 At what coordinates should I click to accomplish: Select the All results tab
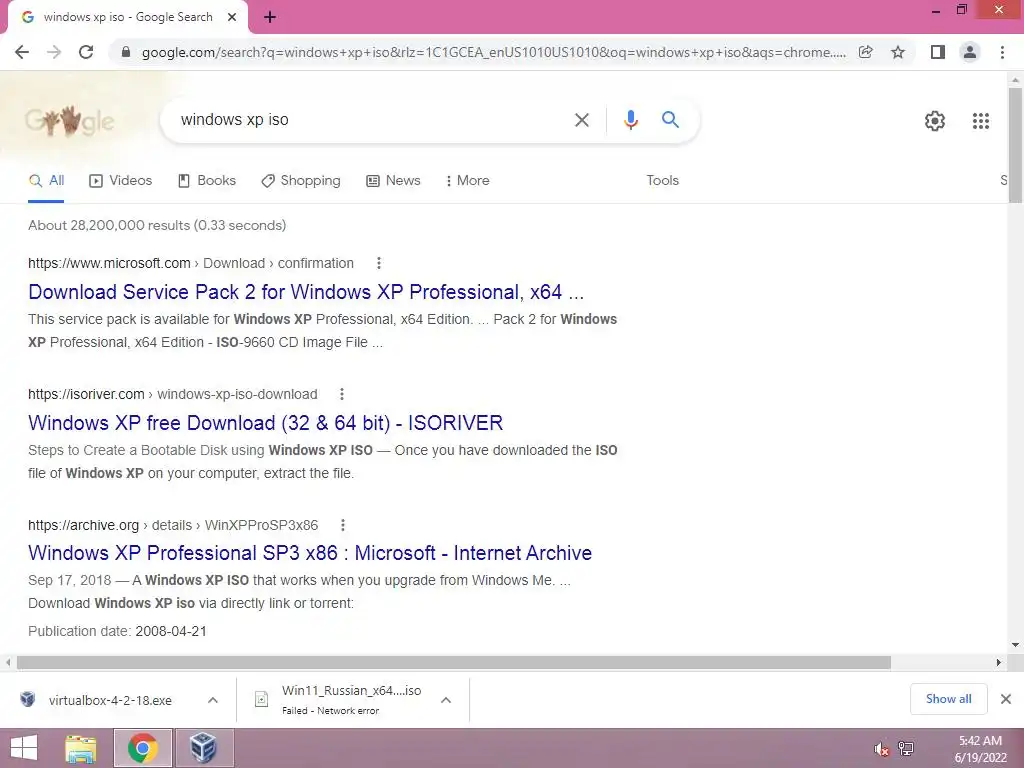pyautogui.click(x=46, y=181)
